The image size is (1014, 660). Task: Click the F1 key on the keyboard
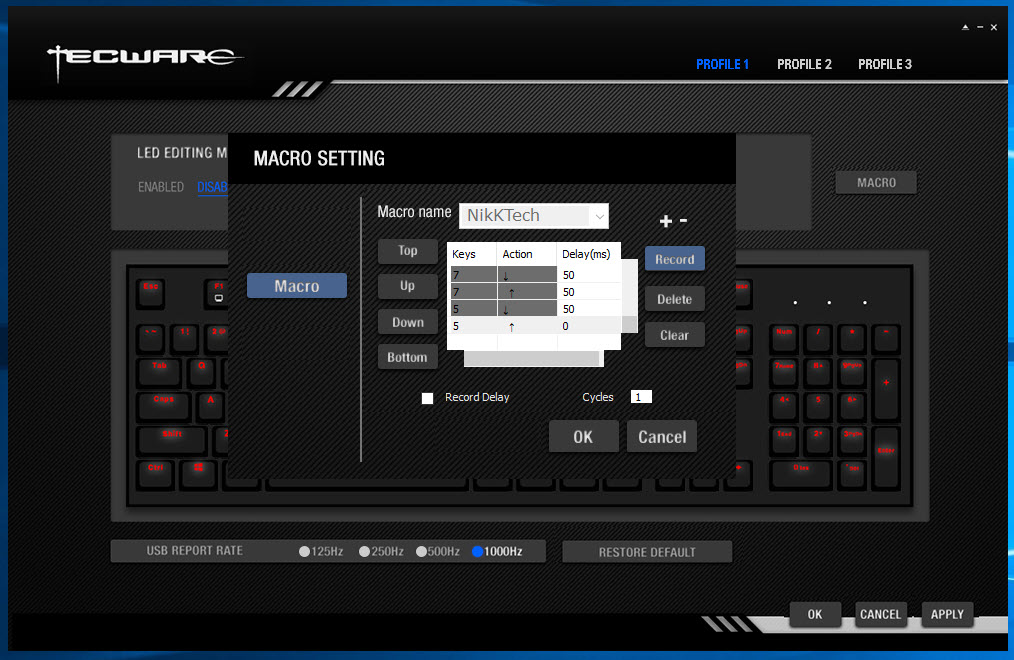point(217,293)
